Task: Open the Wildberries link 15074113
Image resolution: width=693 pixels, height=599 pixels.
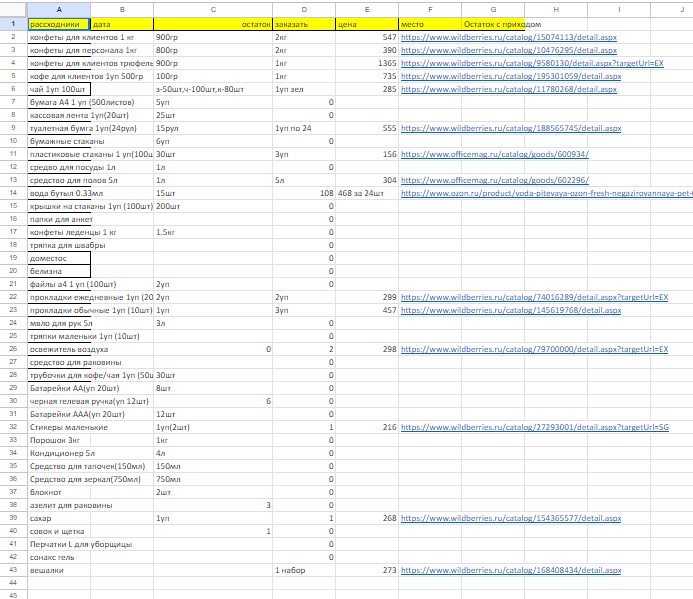Action: coord(509,36)
